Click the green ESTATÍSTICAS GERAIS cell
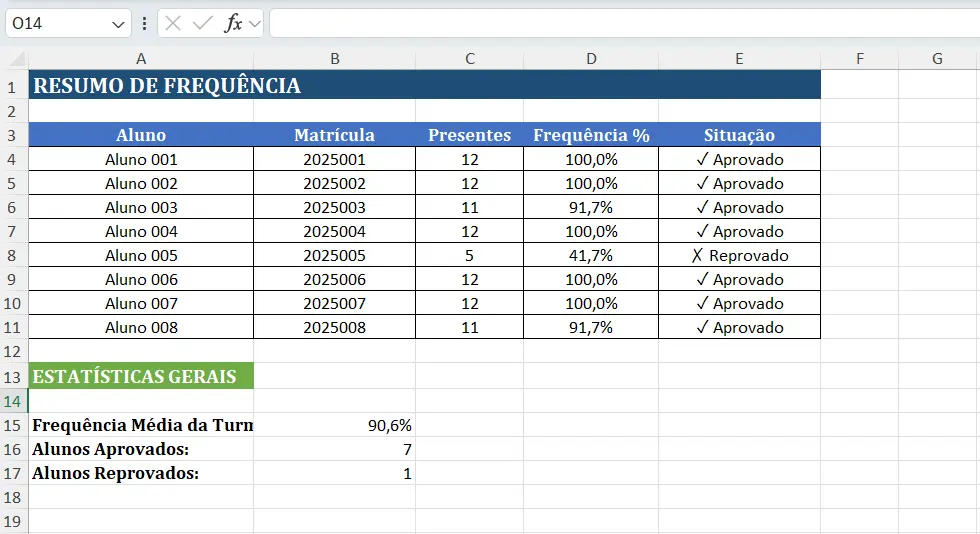This screenshot has width=980, height=534. coord(141,376)
